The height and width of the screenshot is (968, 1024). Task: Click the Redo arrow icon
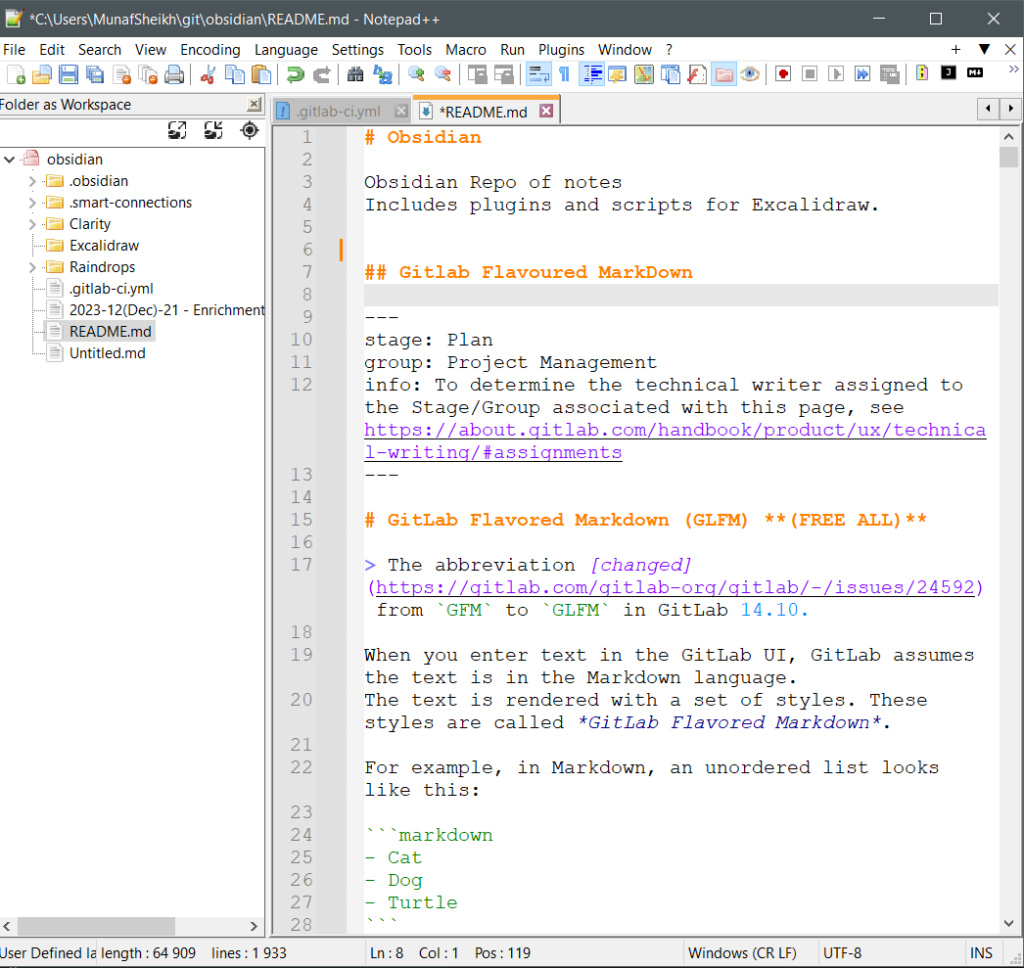click(x=321, y=75)
